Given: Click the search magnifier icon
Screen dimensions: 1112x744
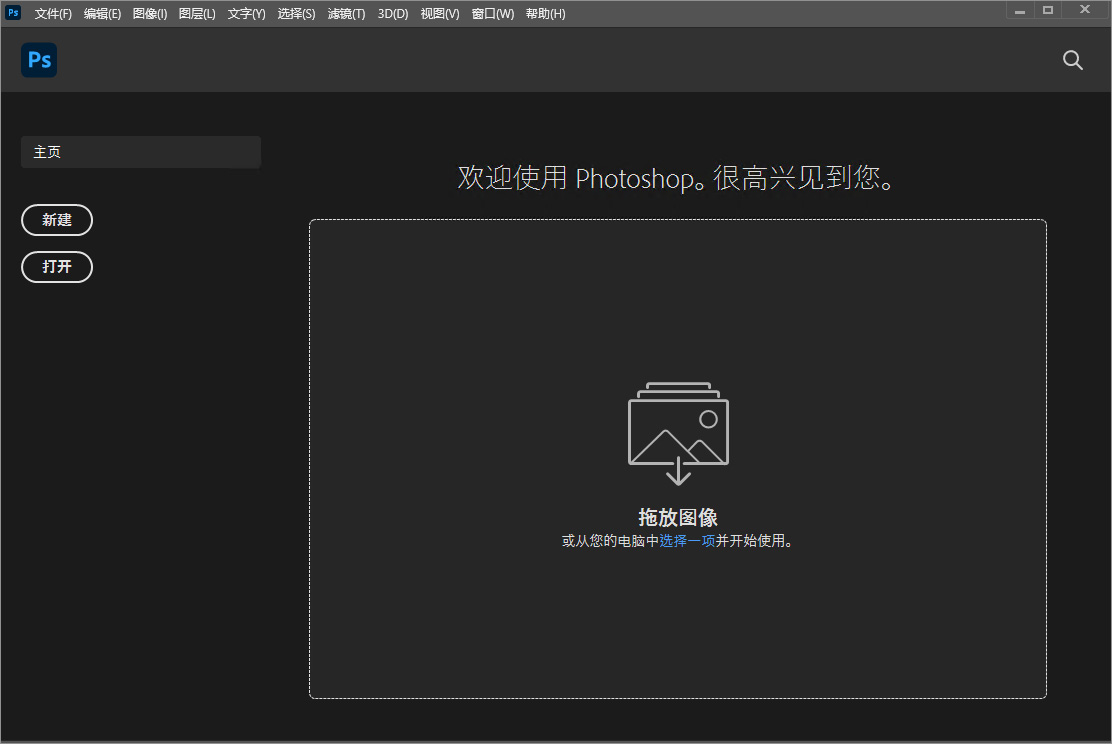Looking at the screenshot, I should (x=1072, y=60).
